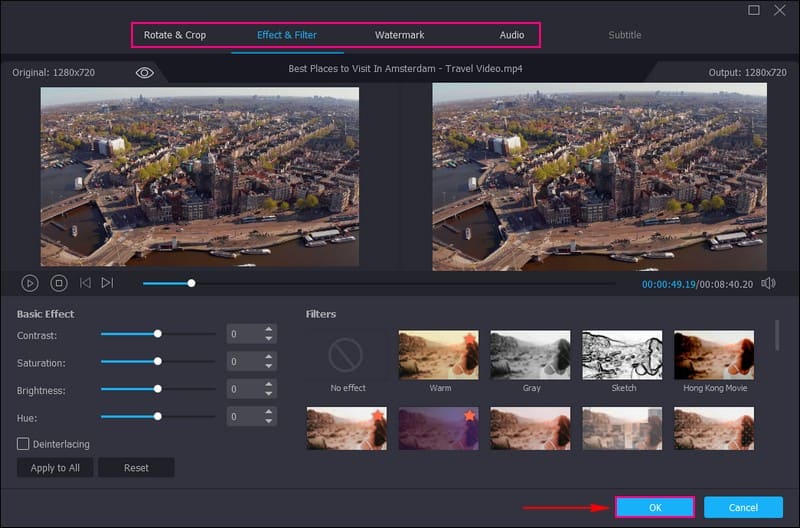Image resolution: width=800 pixels, height=528 pixels.
Task: Click the Play button
Action: click(x=30, y=283)
